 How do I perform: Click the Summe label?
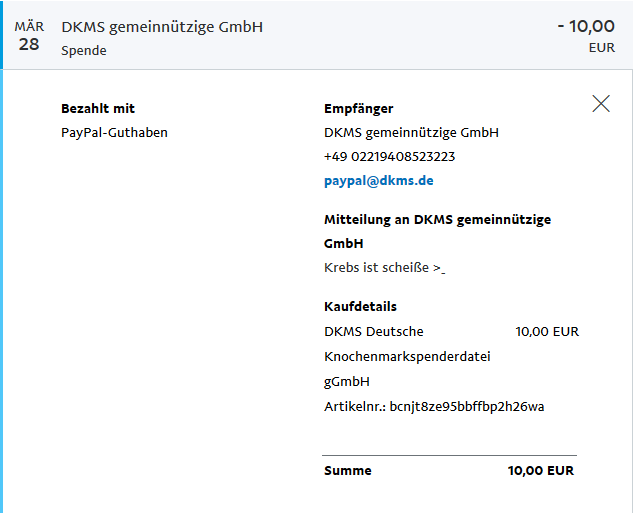[347, 471]
